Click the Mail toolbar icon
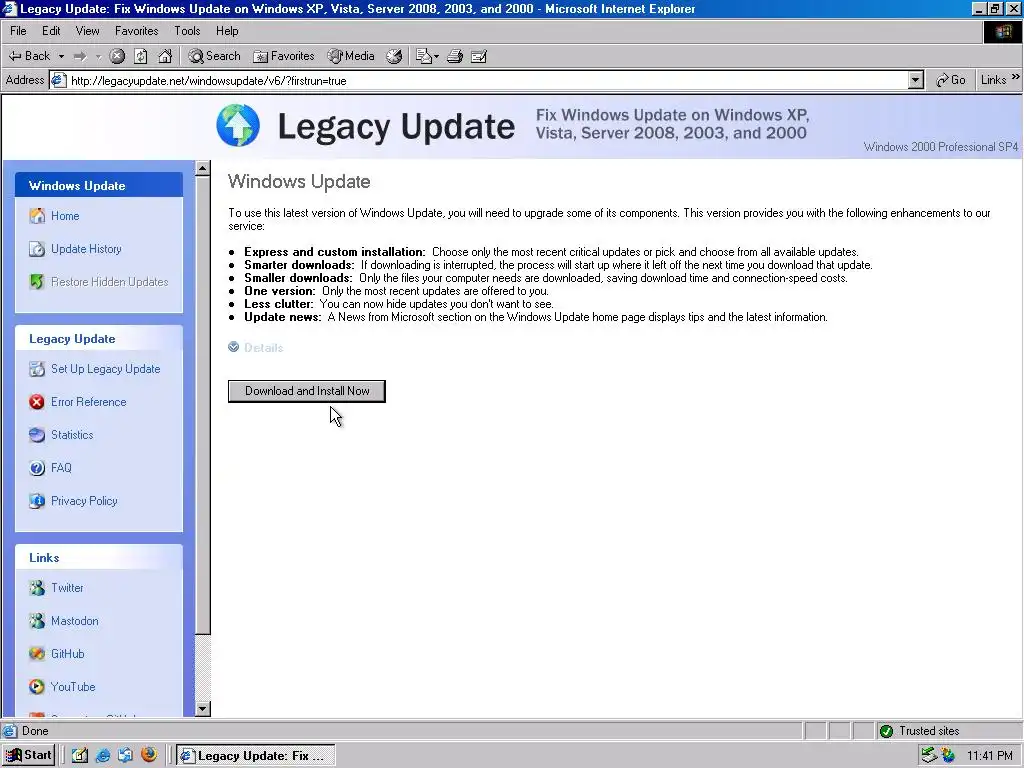Screen dimensions: 1024x768 [427, 57]
